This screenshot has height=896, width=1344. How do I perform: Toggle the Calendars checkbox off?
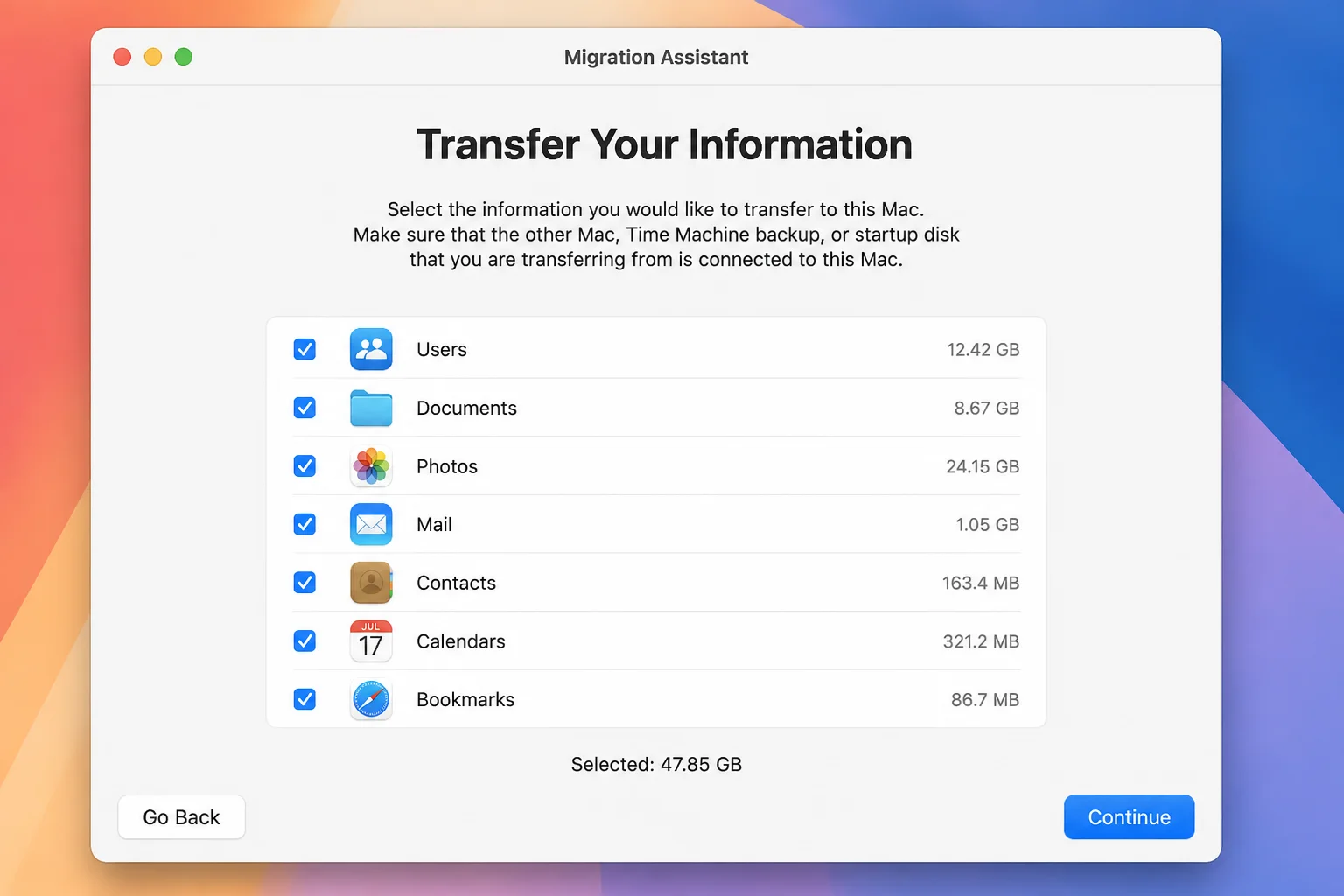pyautogui.click(x=304, y=641)
